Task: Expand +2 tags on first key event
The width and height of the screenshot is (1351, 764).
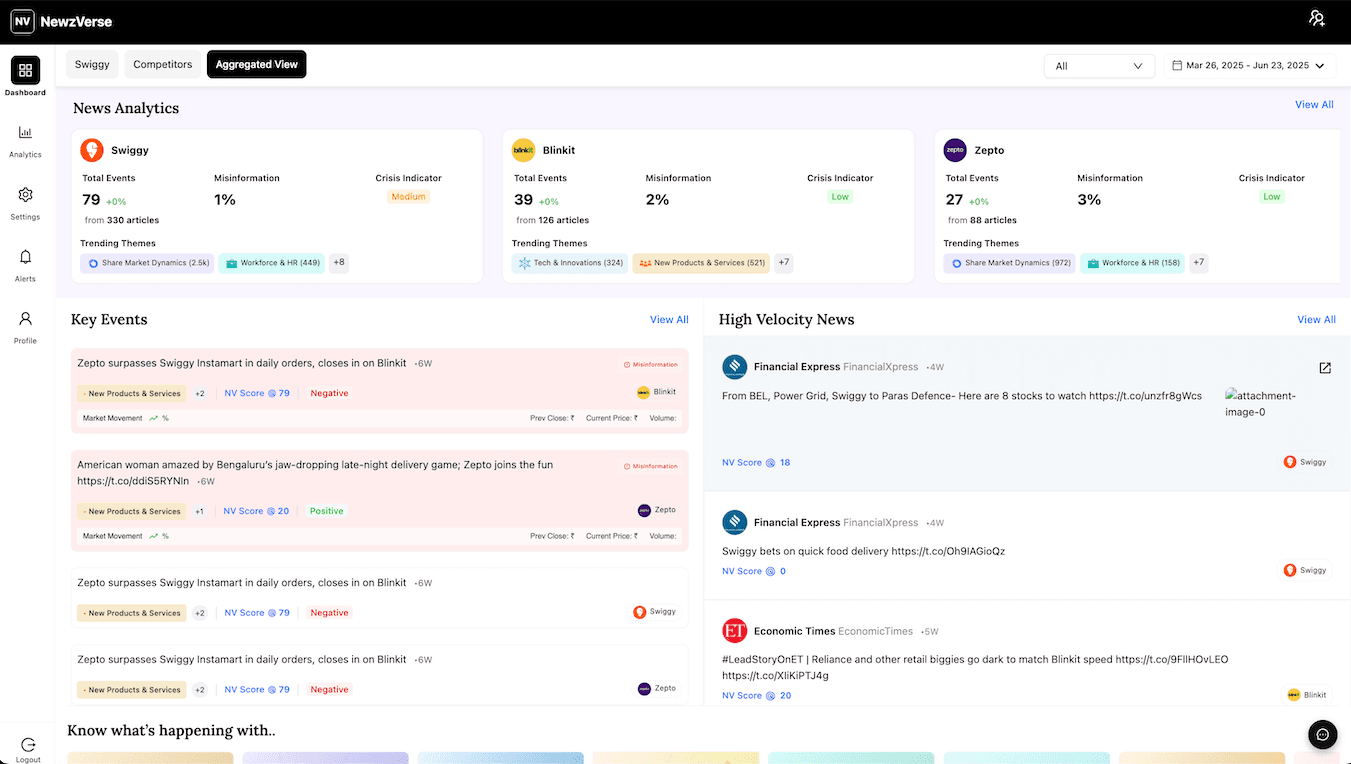Action: point(199,394)
